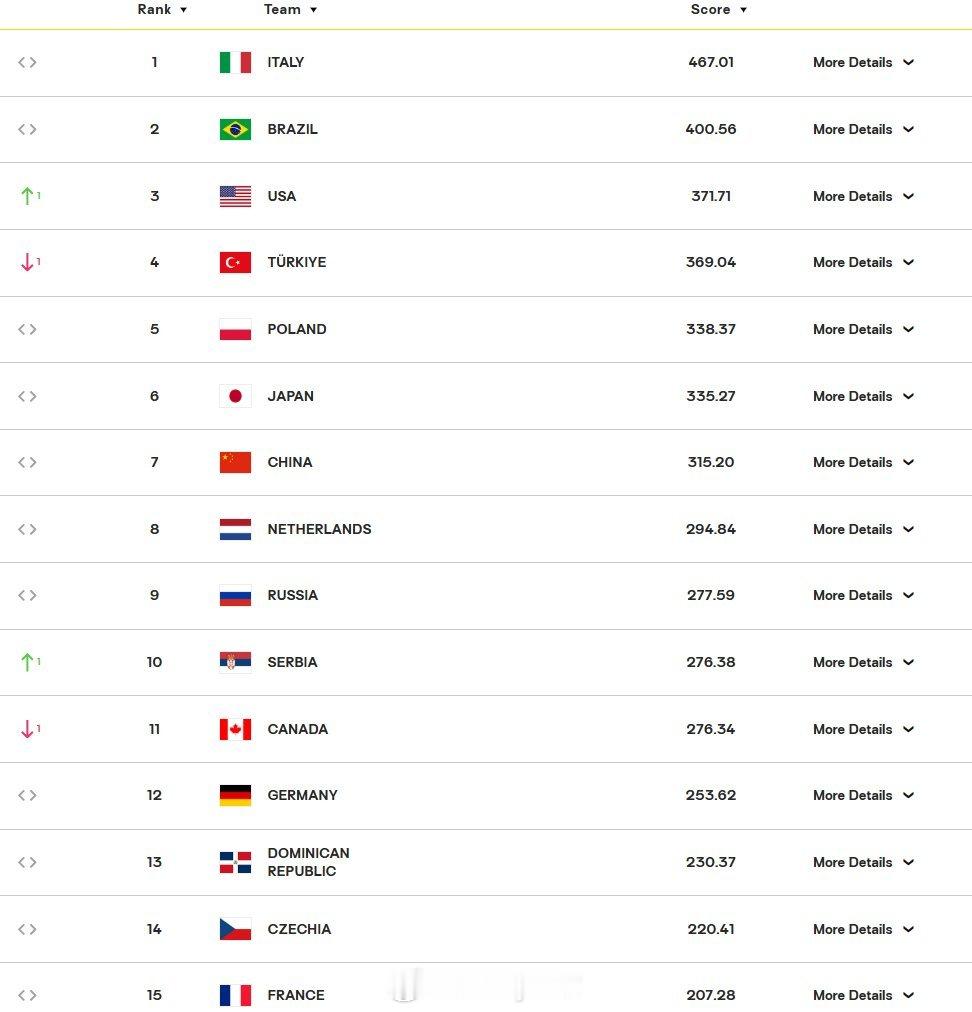Click the Türkiye flag icon

pos(235,263)
